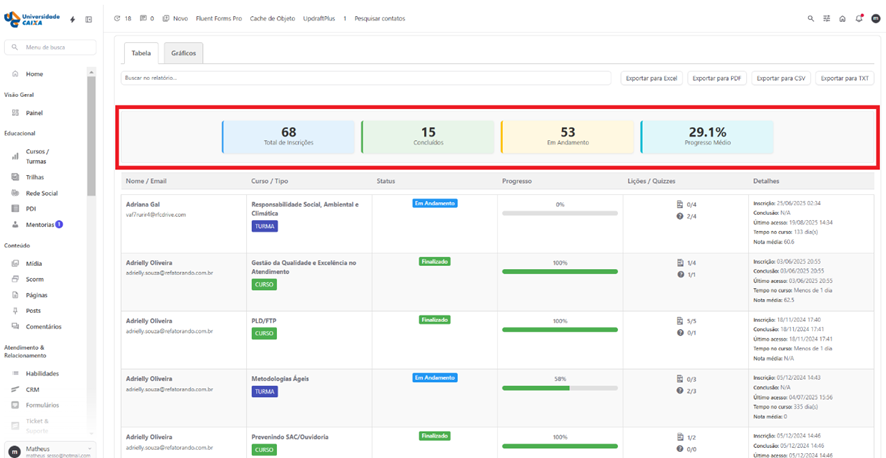Click Exportar para Excel button
Viewport: 886px width, 458px height.
652,78
